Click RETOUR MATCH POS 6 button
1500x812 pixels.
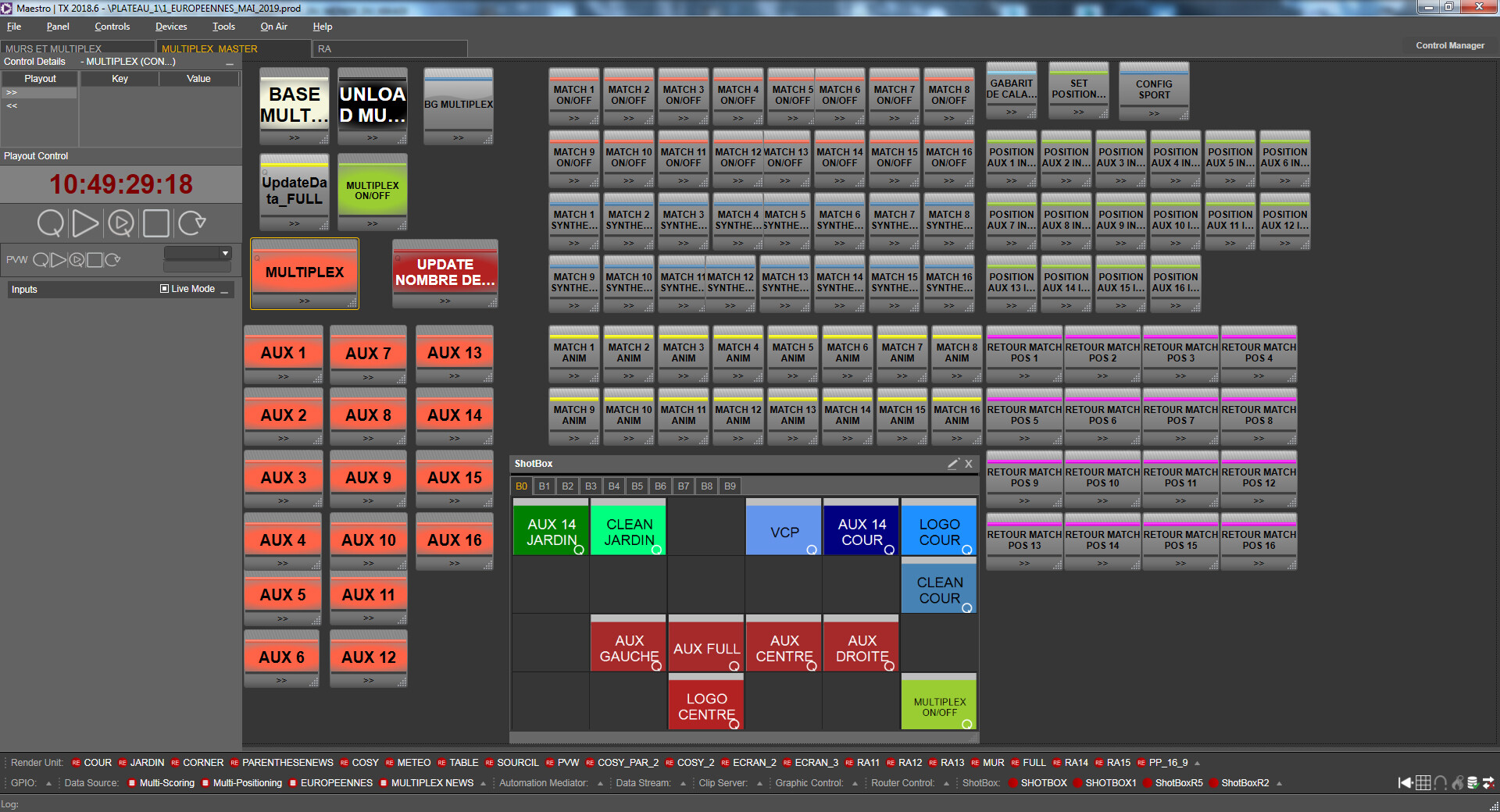click(1102, 415)
